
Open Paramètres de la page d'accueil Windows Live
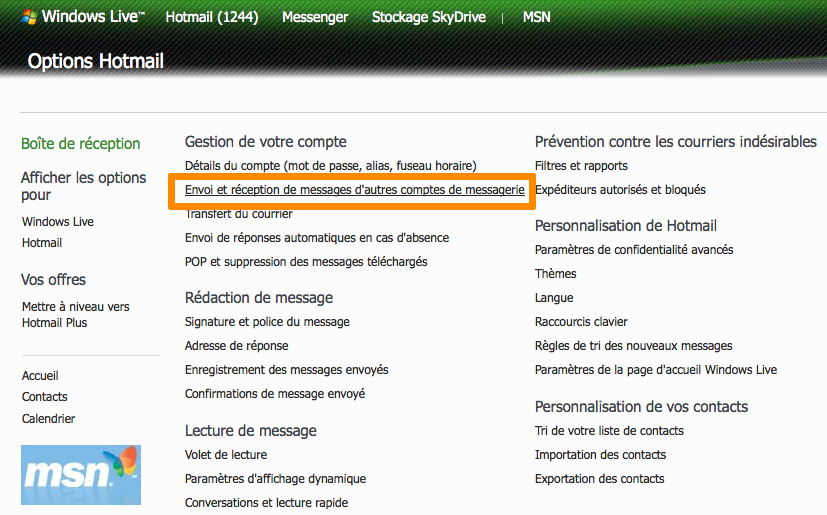tap(656, 370)
